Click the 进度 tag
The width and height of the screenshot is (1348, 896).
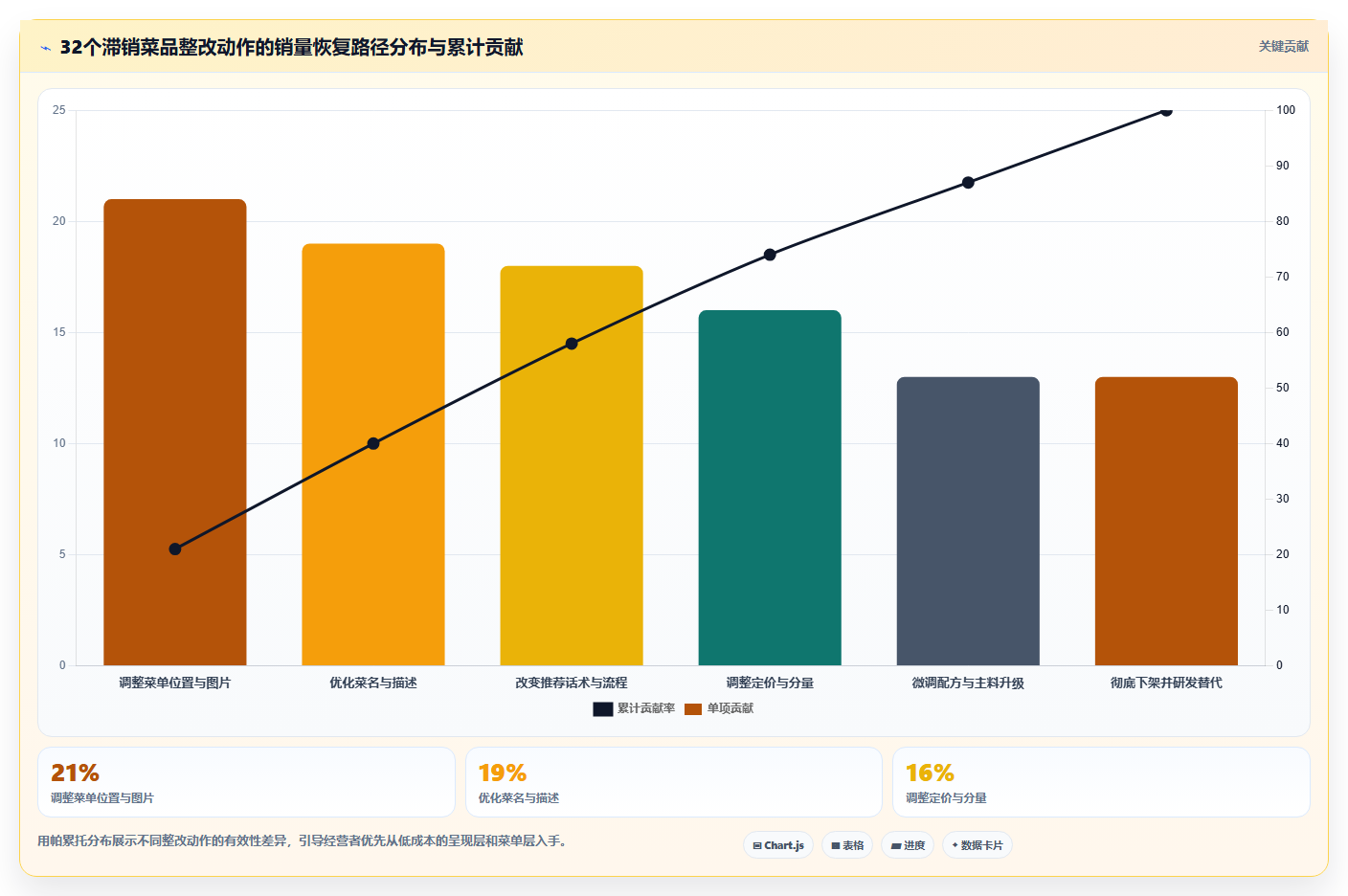[908, 845]
